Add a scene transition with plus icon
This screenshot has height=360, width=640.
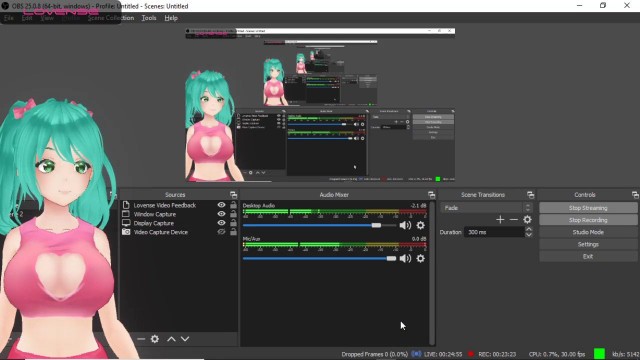click(x=500, y=220)
